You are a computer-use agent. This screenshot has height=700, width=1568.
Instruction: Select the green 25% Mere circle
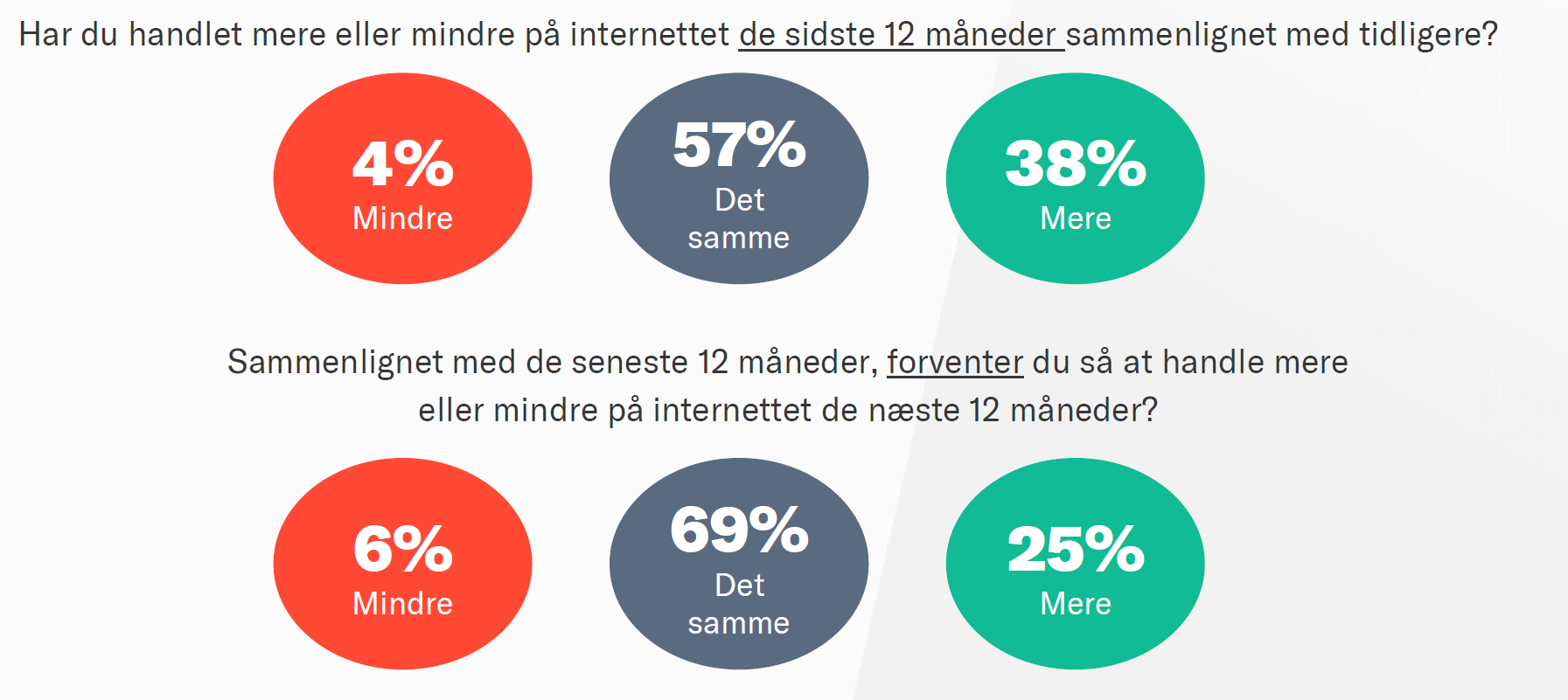[x=1075, y=564]
